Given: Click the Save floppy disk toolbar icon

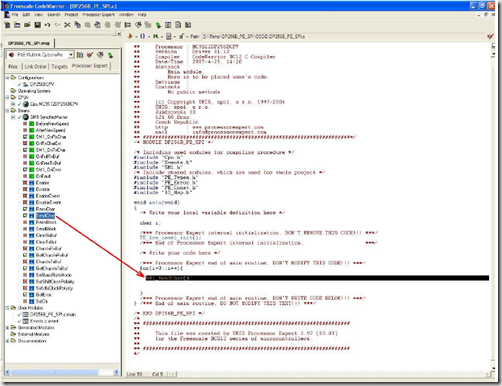Looking at the screenshot, I should tap(37, 25).
